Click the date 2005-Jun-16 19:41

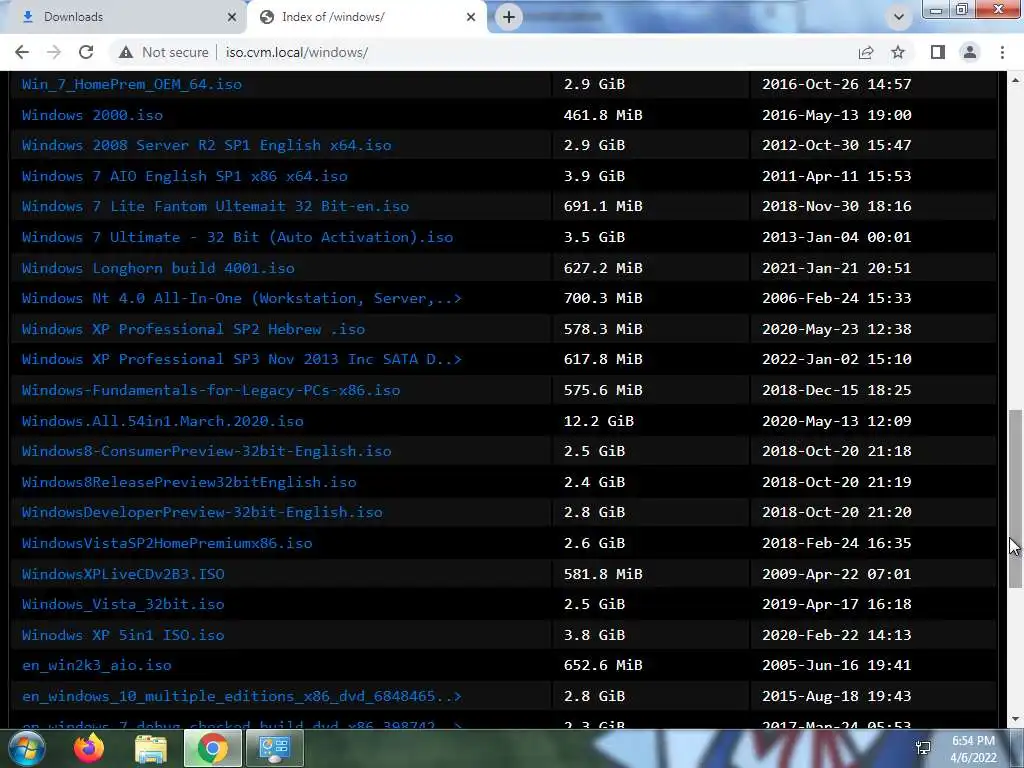(837, 665)
